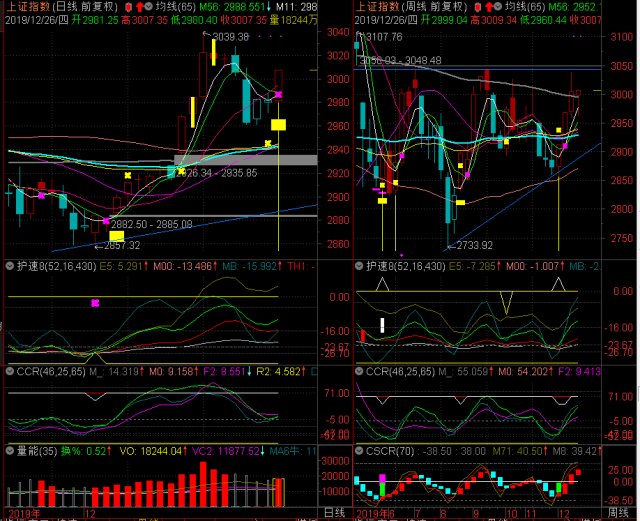This screenshot has width=640, height=521.
Task: Click the red icon before CCR in daily panel
Action: [x=10, y=371]
